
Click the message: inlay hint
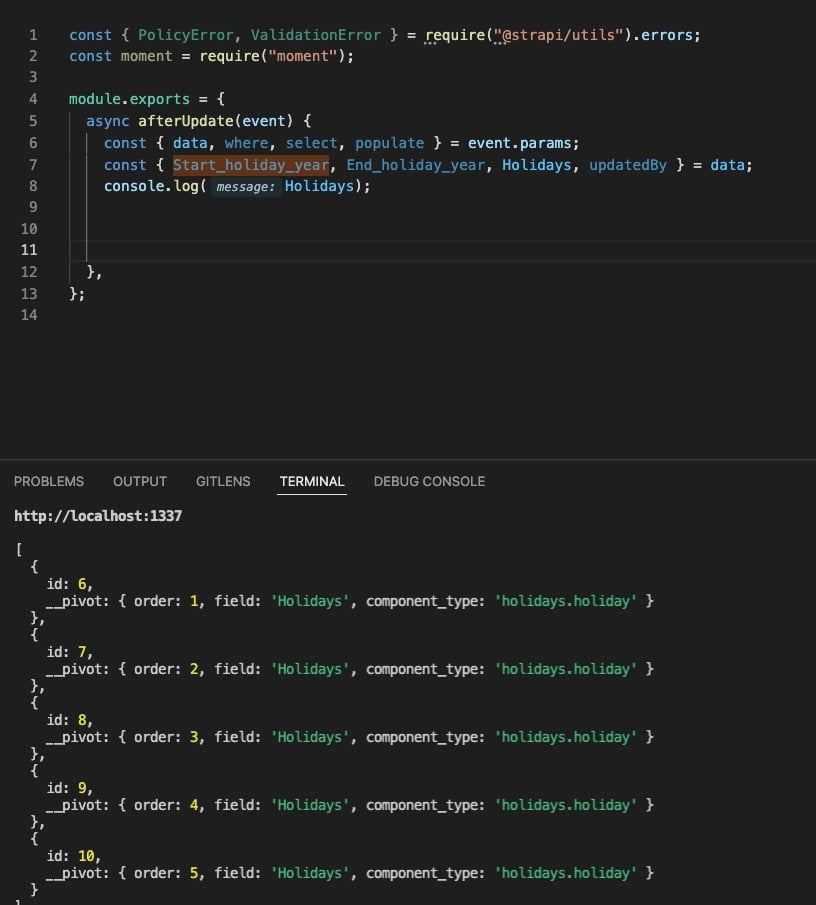pos(246,187)
